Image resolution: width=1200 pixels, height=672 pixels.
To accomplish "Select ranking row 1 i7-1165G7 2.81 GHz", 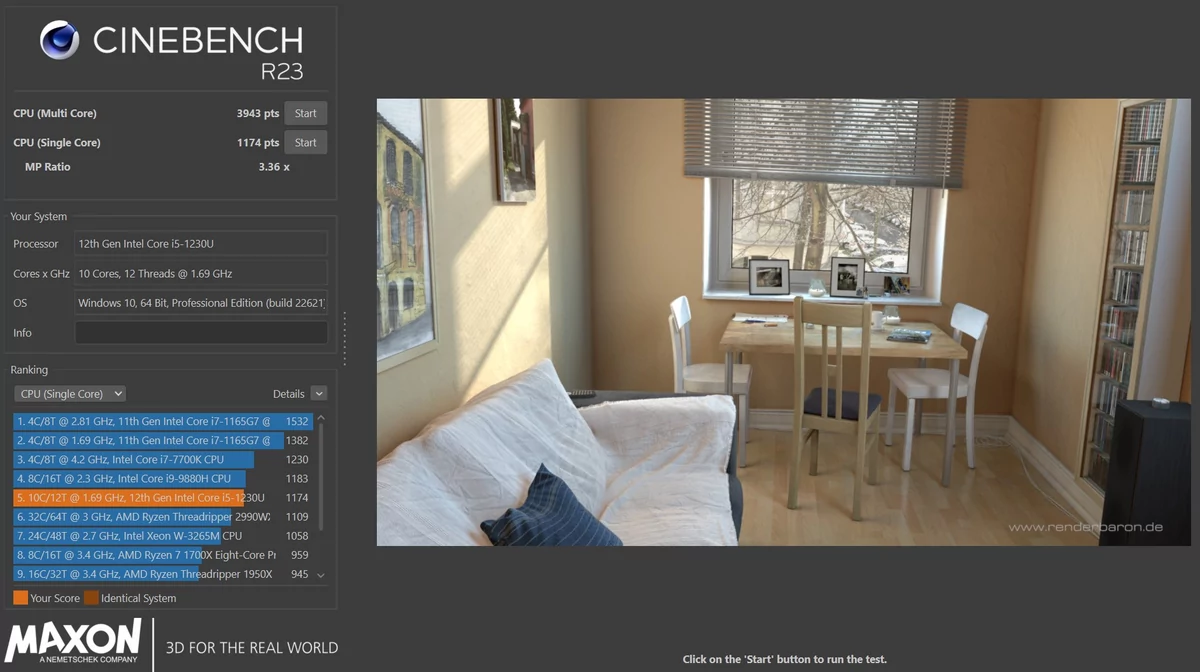I will point(163,422).
